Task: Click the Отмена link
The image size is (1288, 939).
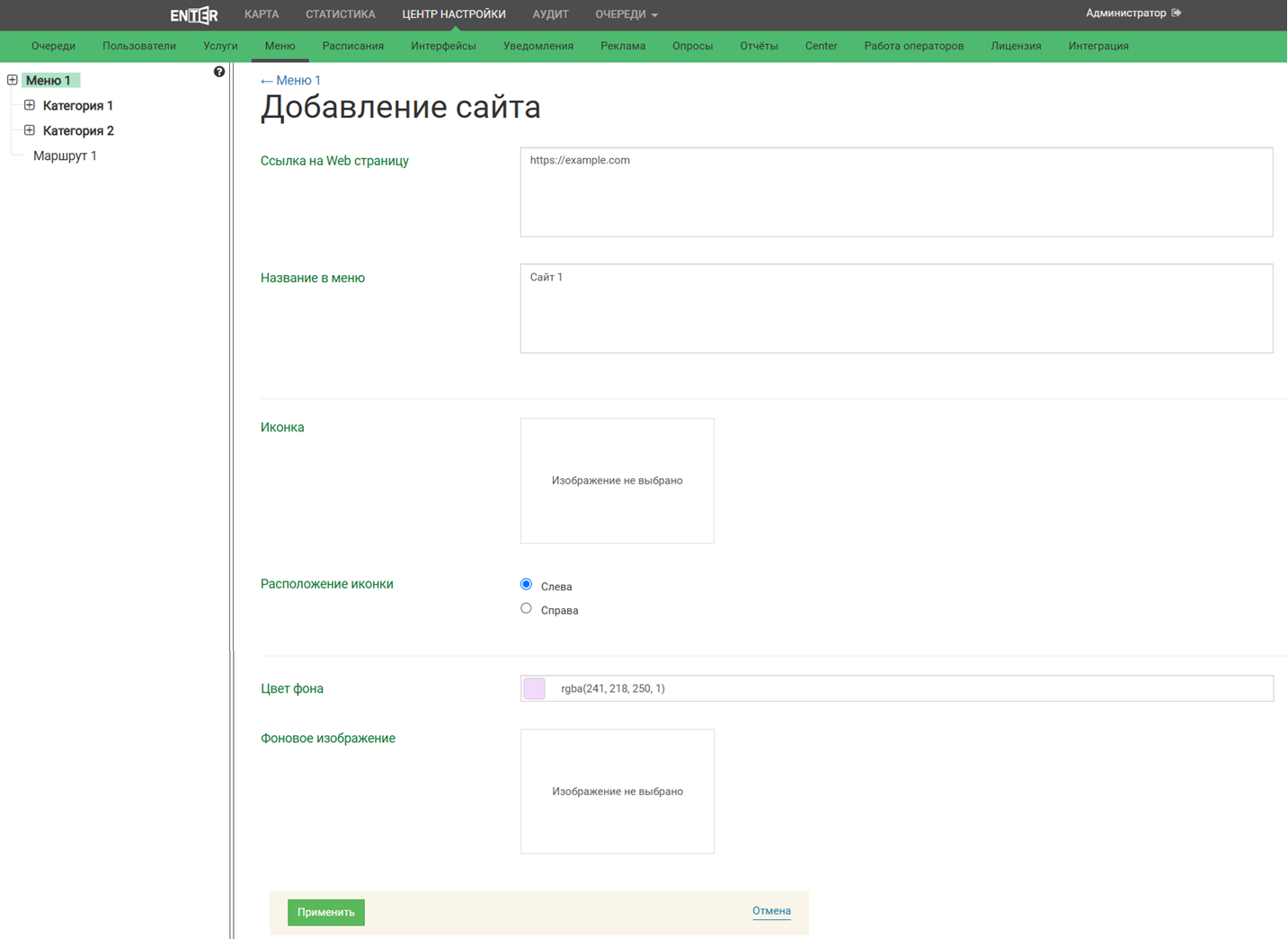Action: pyautogui.click(x=771, y=911)
